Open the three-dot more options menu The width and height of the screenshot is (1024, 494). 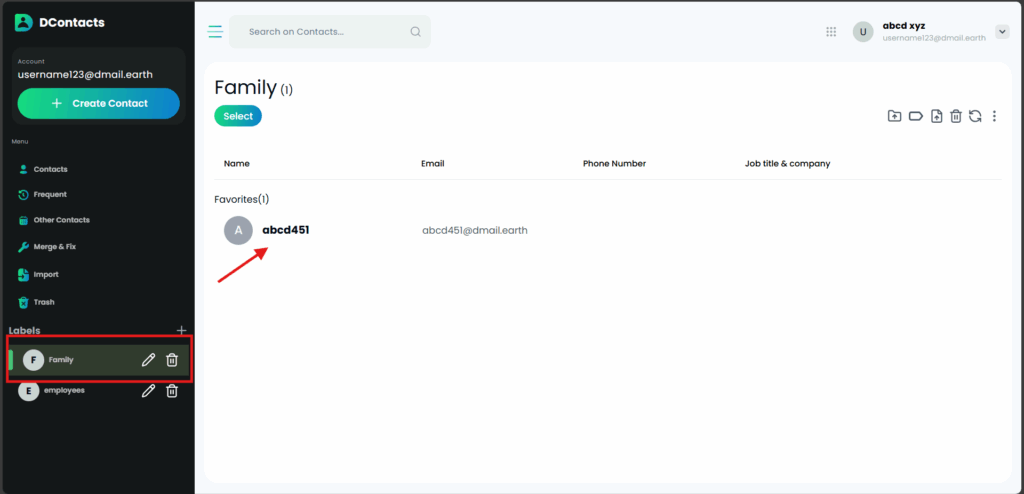(x=994, y=117)
